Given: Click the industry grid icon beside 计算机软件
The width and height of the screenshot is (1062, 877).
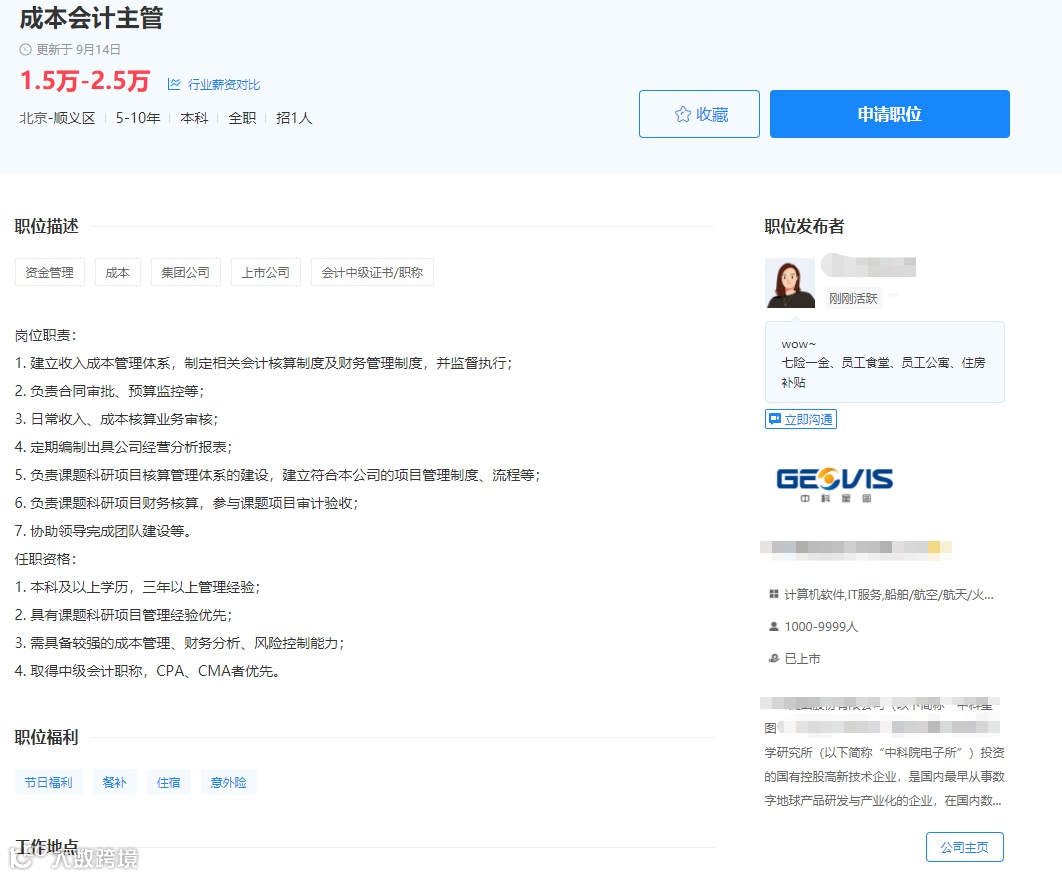Looking at the screenshot, I should [x=773, y=594].
